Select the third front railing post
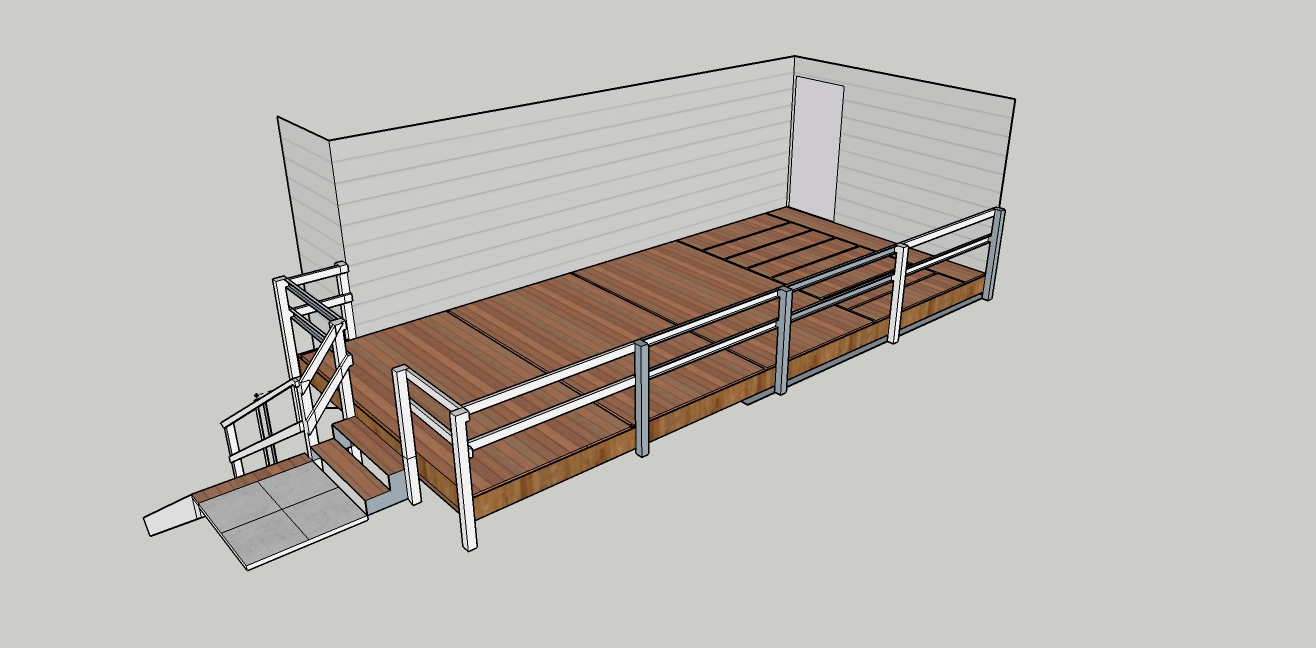The image size is (1316, 648). [784, 340]
